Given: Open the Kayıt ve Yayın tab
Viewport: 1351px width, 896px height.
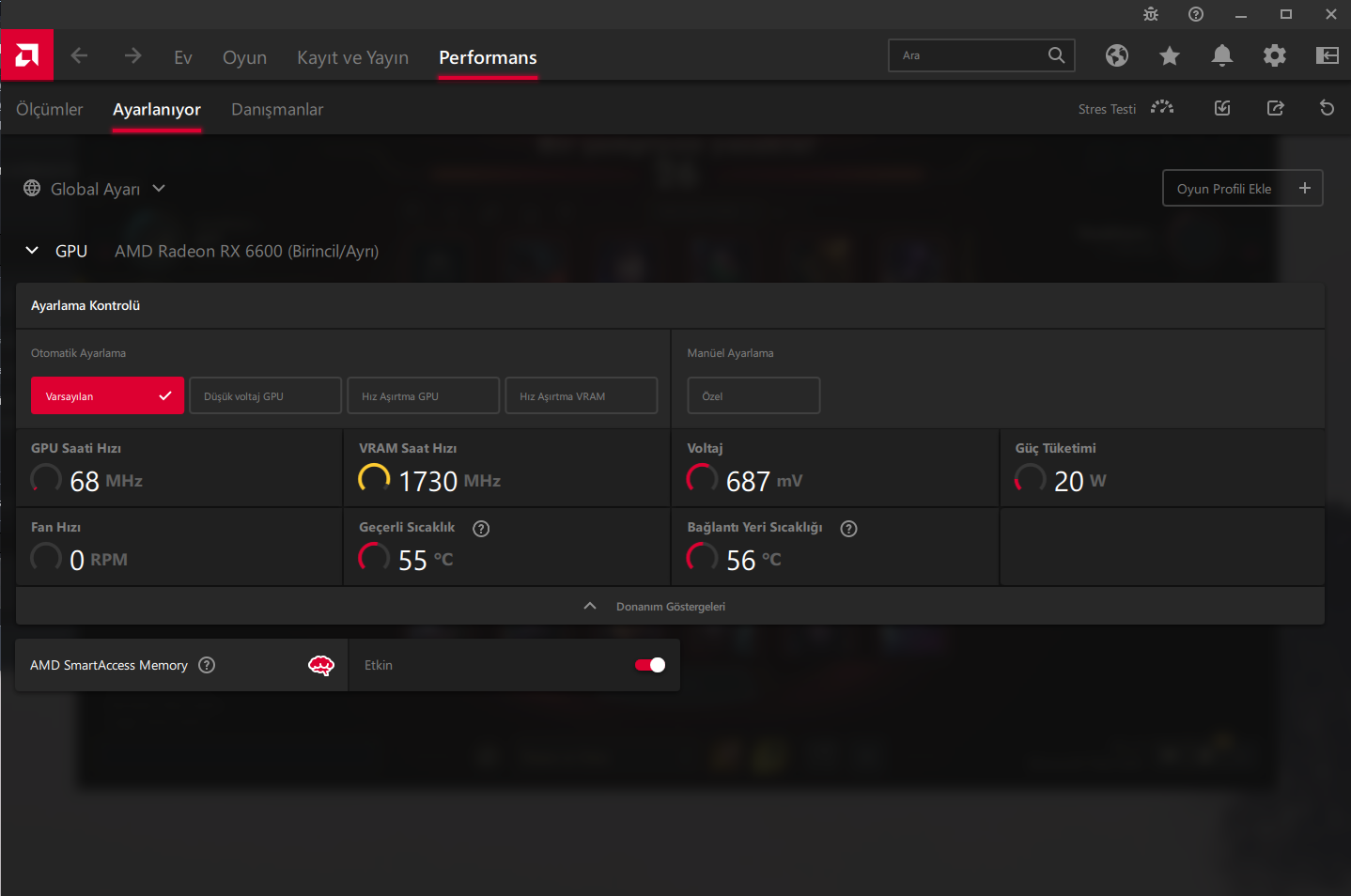Looking at the screenshot, I should coord(352,57).
